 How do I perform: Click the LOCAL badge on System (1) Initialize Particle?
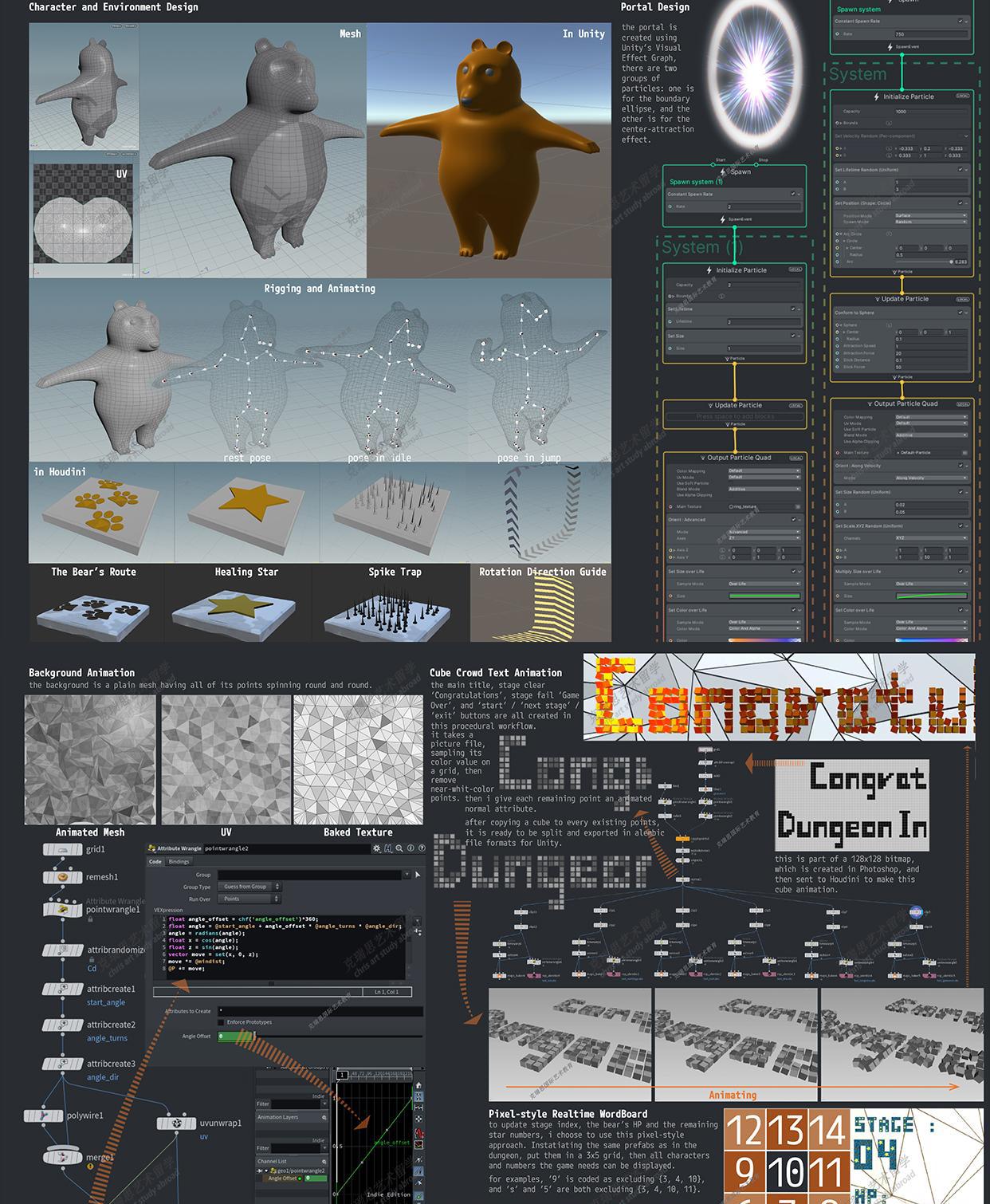point(796,270)
